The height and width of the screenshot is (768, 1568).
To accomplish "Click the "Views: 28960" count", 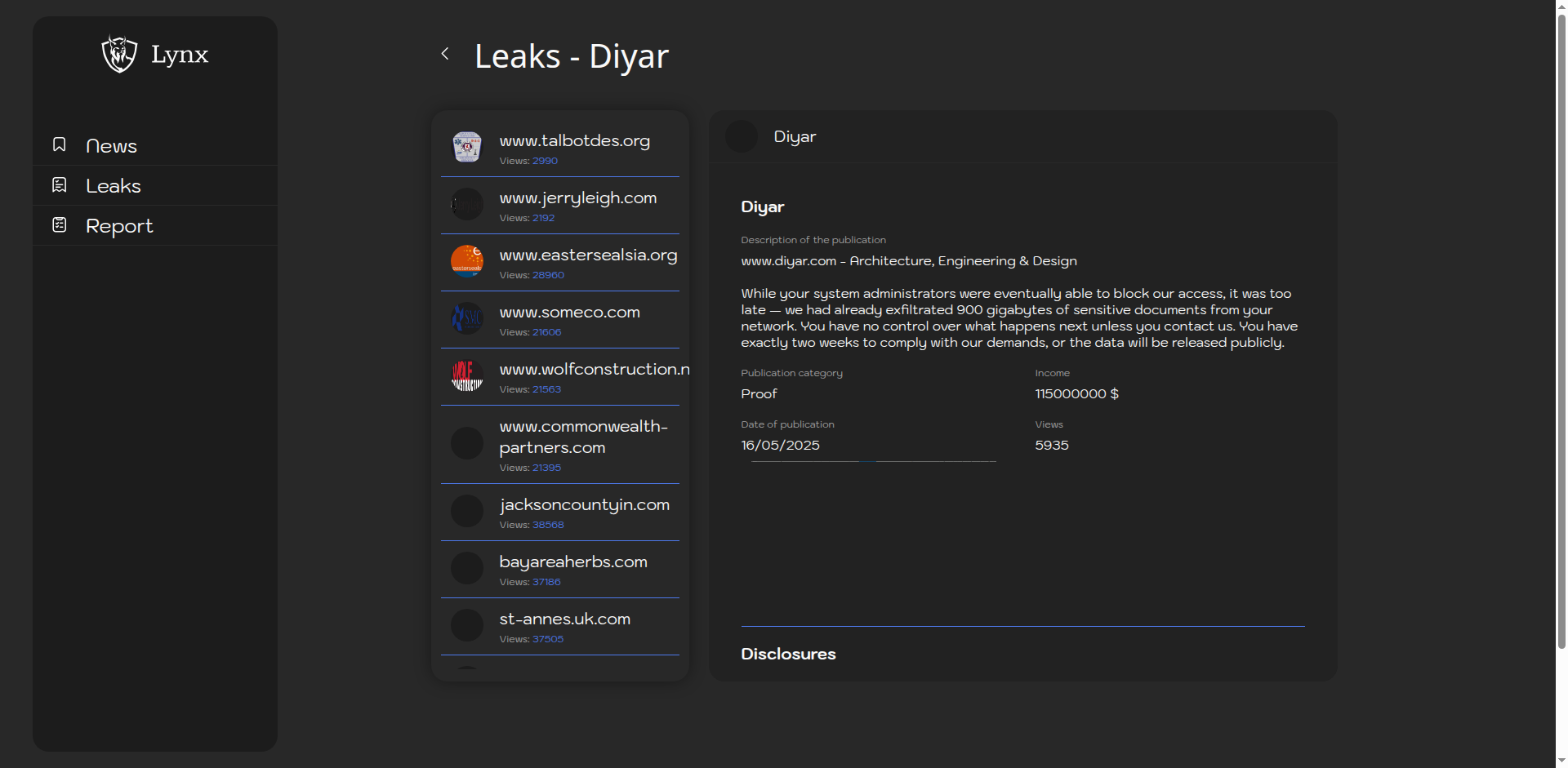I will click(532, 275).
